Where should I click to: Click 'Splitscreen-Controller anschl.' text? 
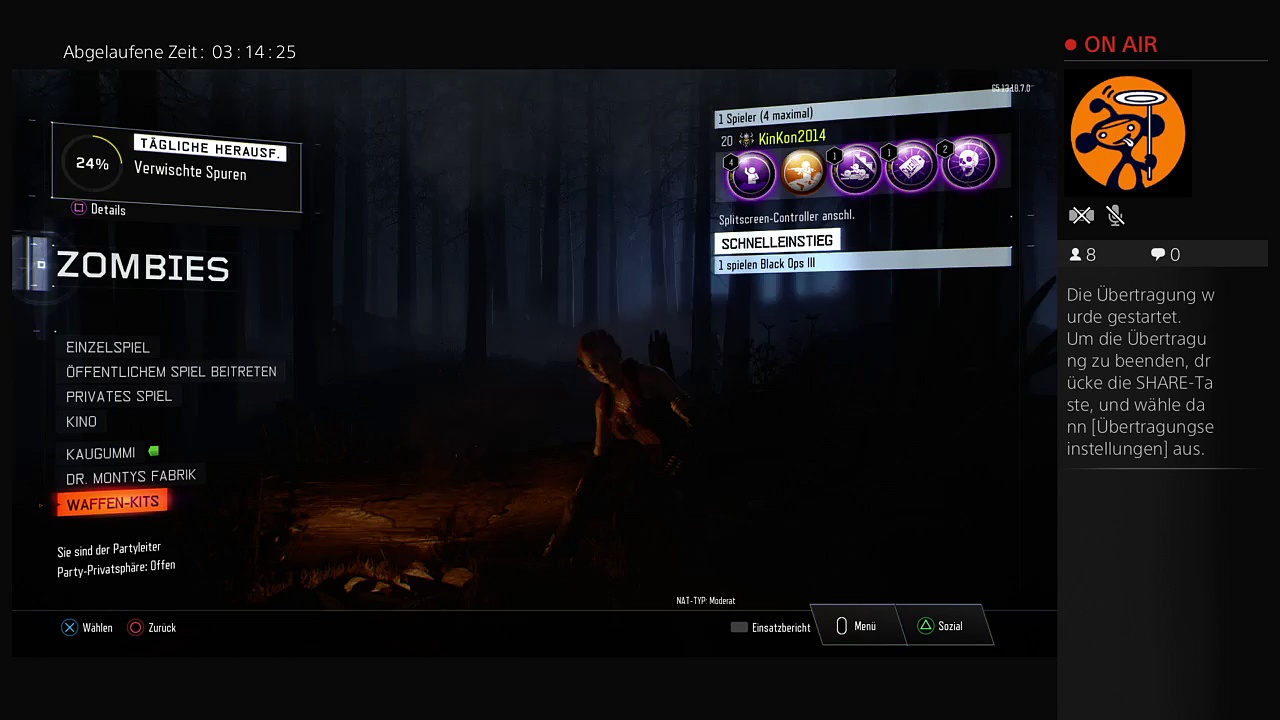[786, 217]
